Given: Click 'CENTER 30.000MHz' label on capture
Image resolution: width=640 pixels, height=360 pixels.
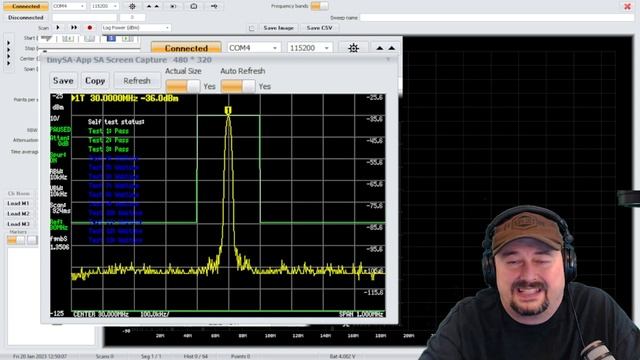Looking at the screenshot, I should 100,314.
